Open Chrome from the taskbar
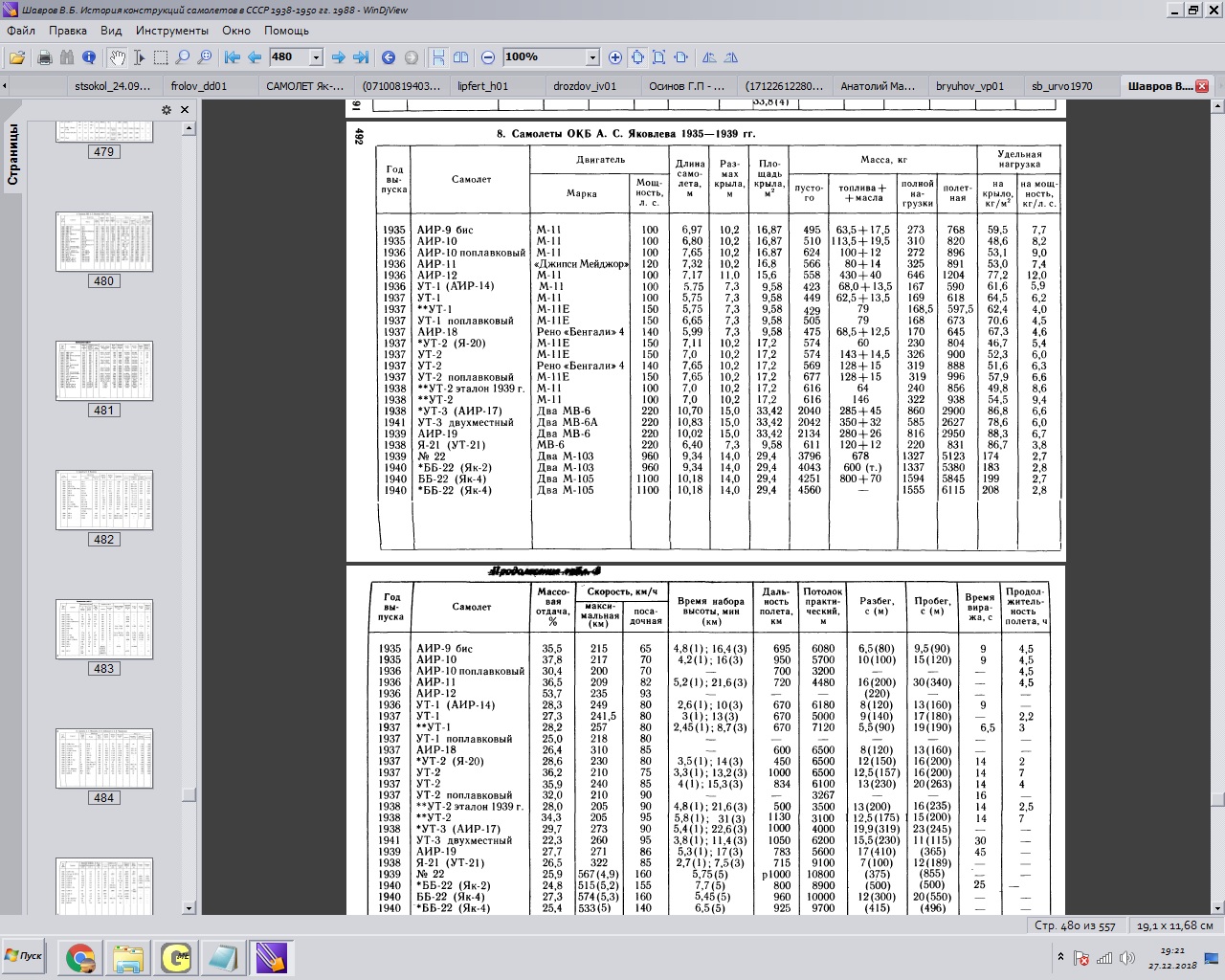1225x980 pixels. pyautogui.click(x=80, y=957)
